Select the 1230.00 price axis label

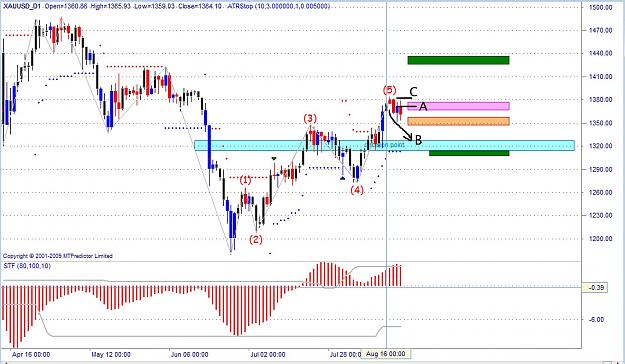coord(600,215)
